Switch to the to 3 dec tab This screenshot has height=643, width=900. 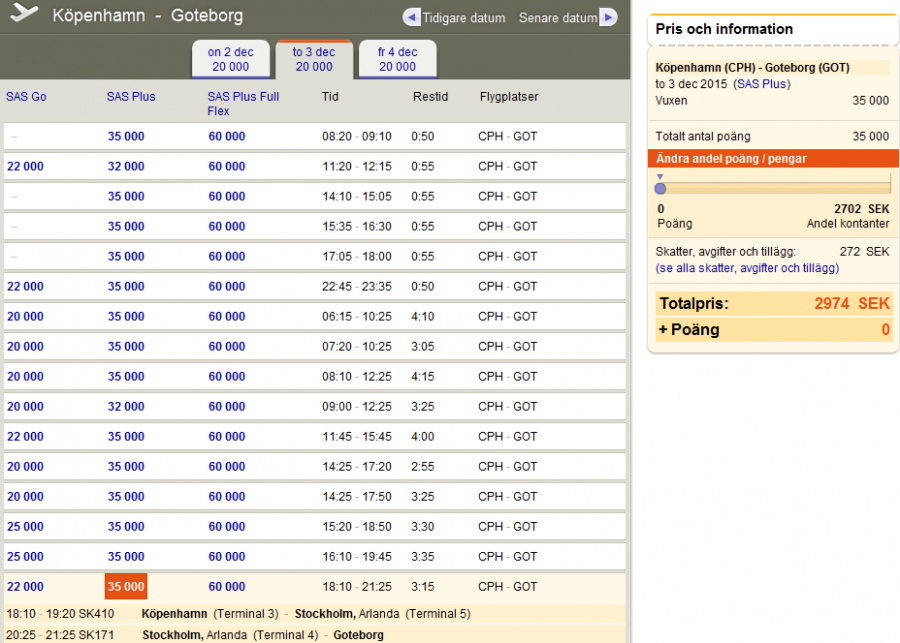click(x=314, y=59)
